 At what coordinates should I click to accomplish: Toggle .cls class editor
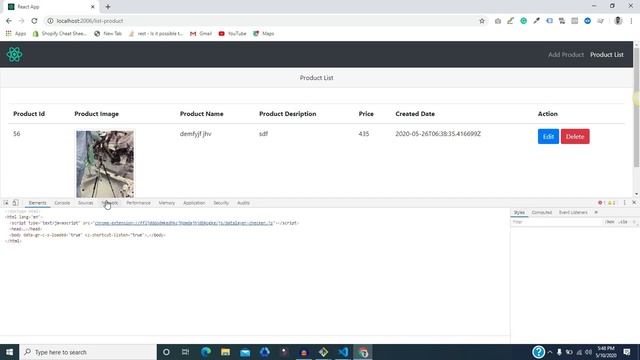[623, 222]
